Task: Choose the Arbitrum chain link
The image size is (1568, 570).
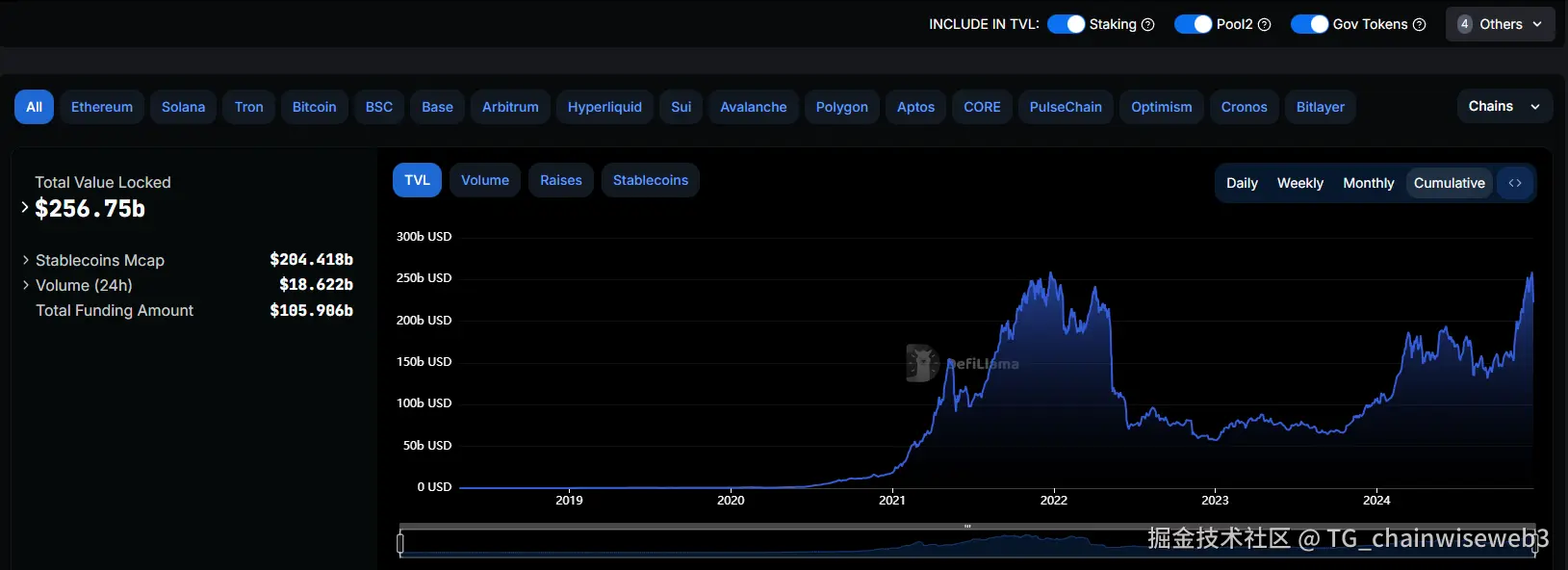Action: coord(510,107)
